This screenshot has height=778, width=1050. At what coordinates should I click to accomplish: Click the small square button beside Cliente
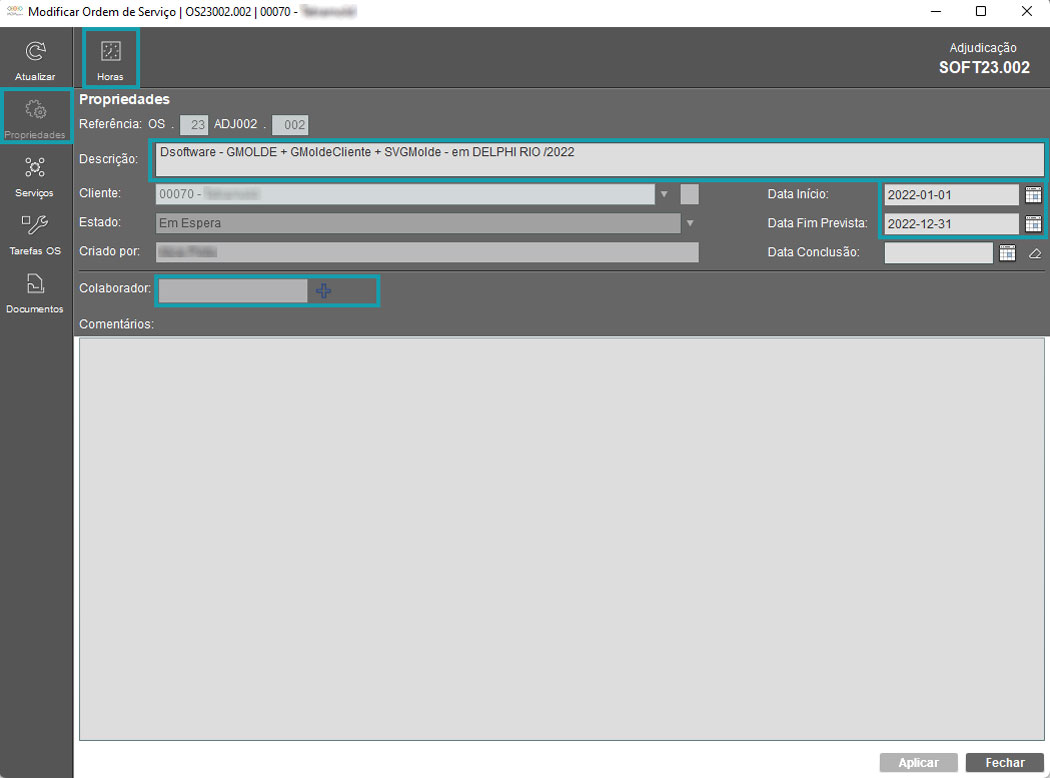click(689, 194)
